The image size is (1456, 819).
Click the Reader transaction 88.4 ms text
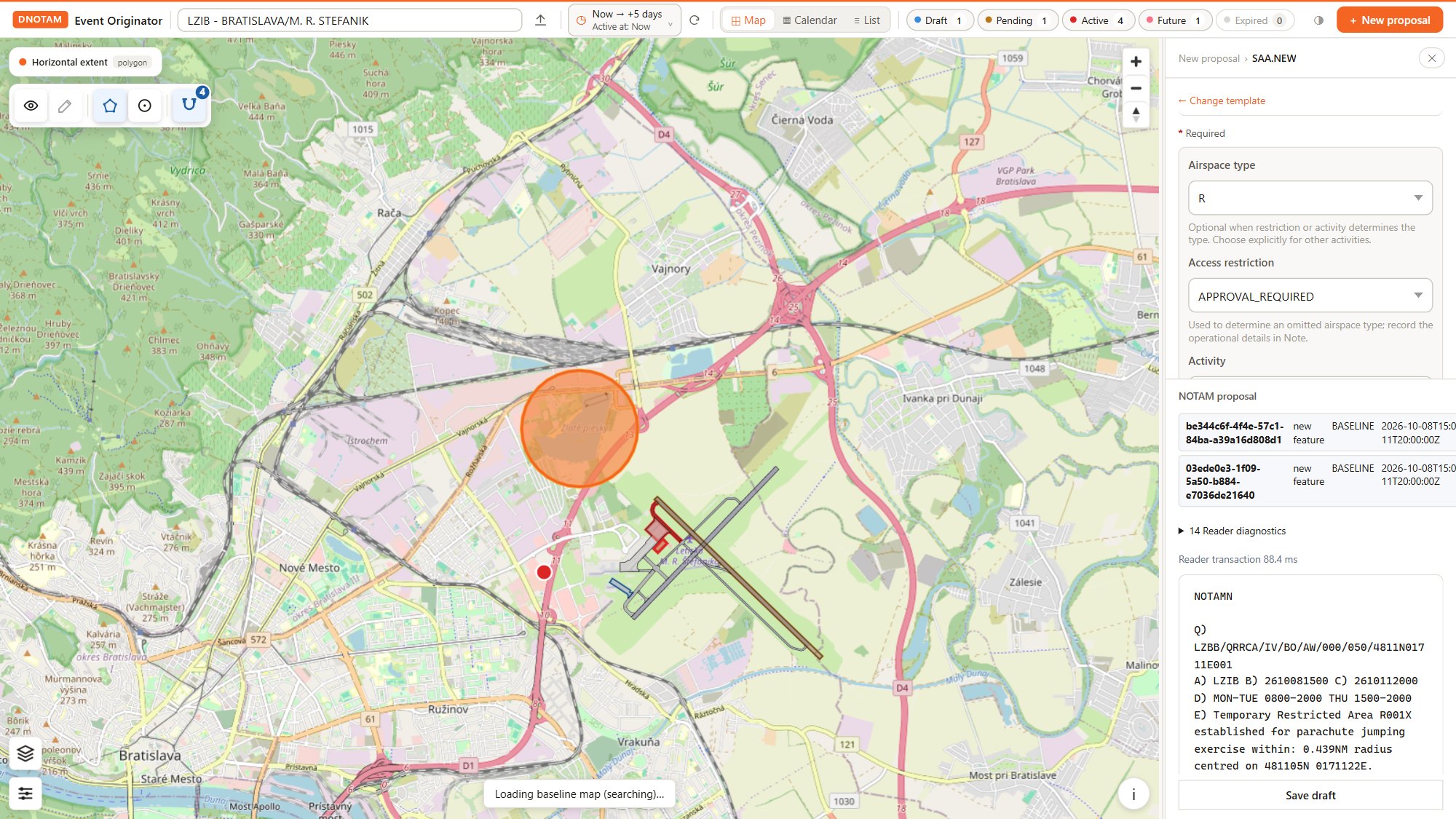tap(1238, 559)
